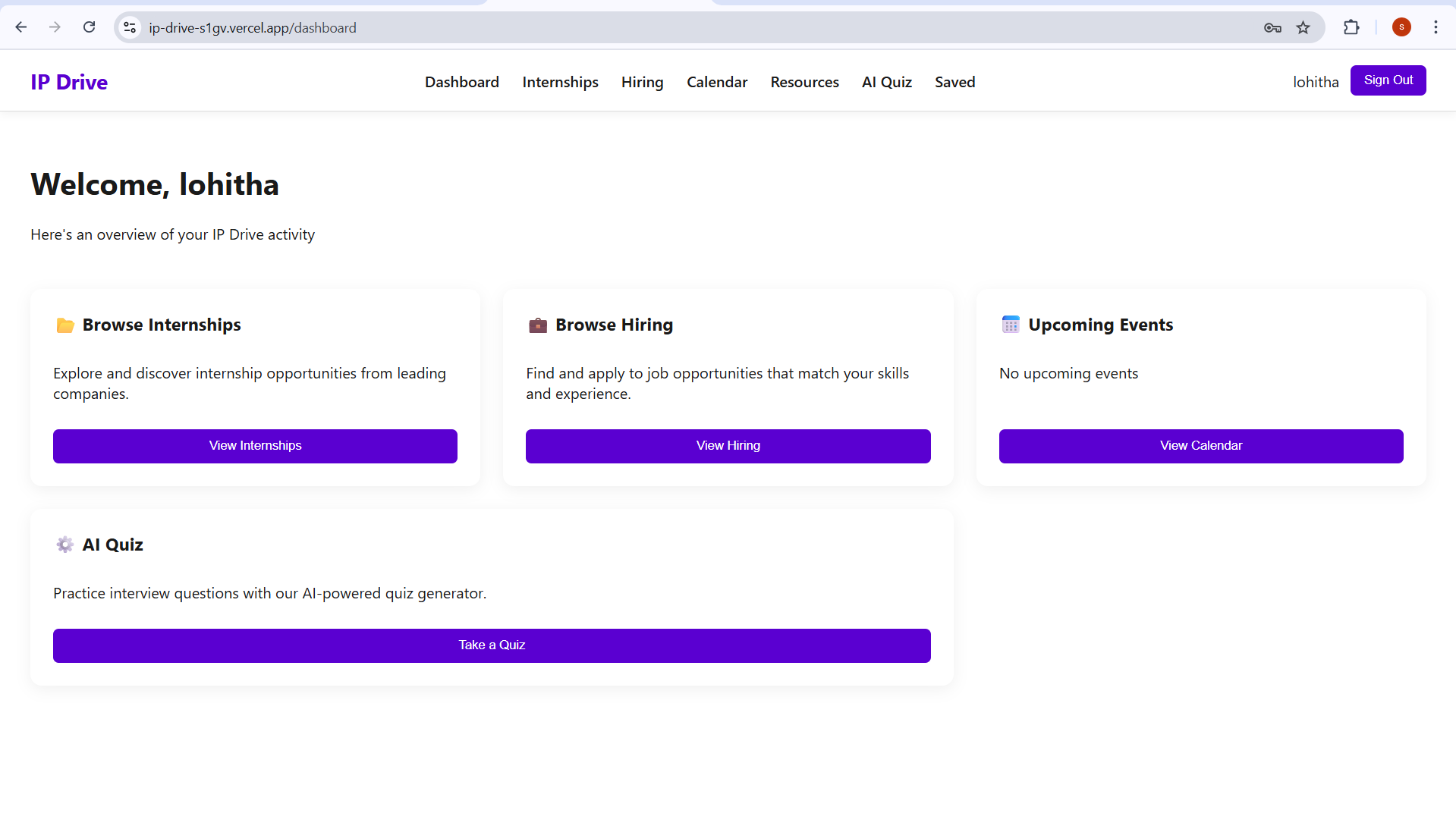This screenshot has height=832, width=1456.
Task: Open Resources from top navigation
Action: 804,82
